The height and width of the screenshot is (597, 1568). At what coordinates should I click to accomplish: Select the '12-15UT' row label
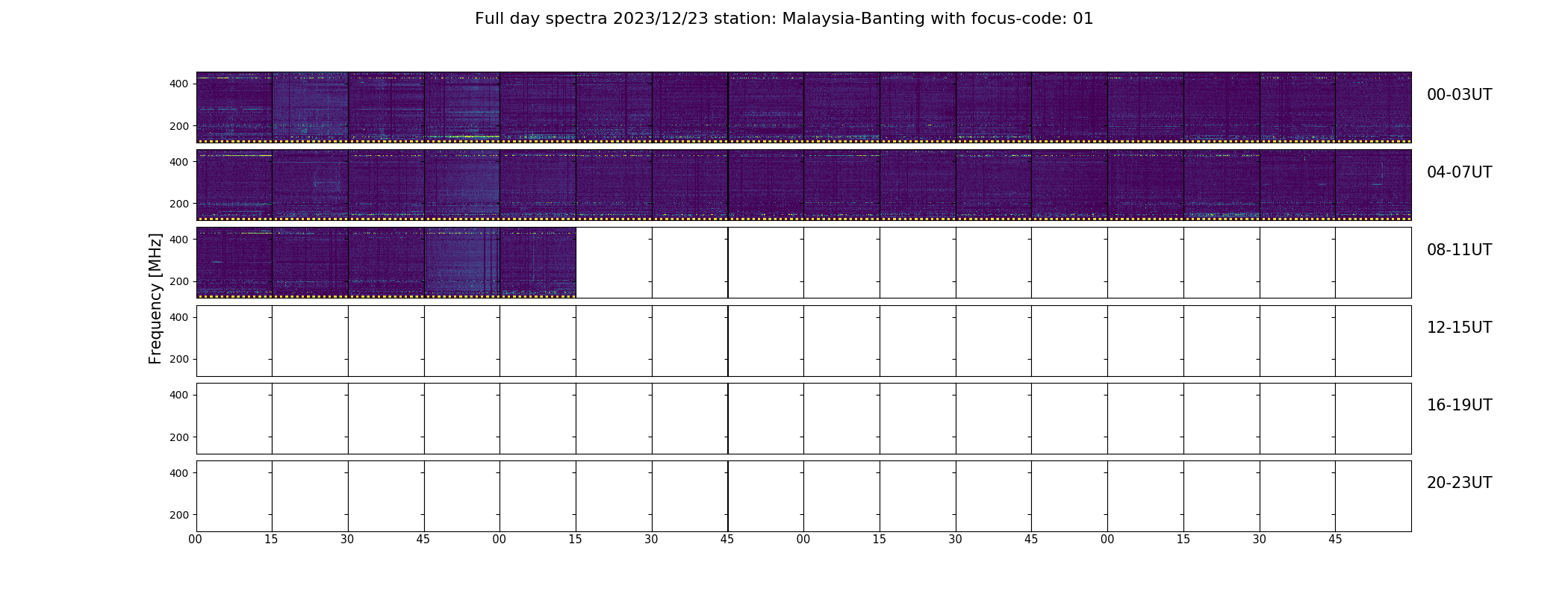point(1459,328)
